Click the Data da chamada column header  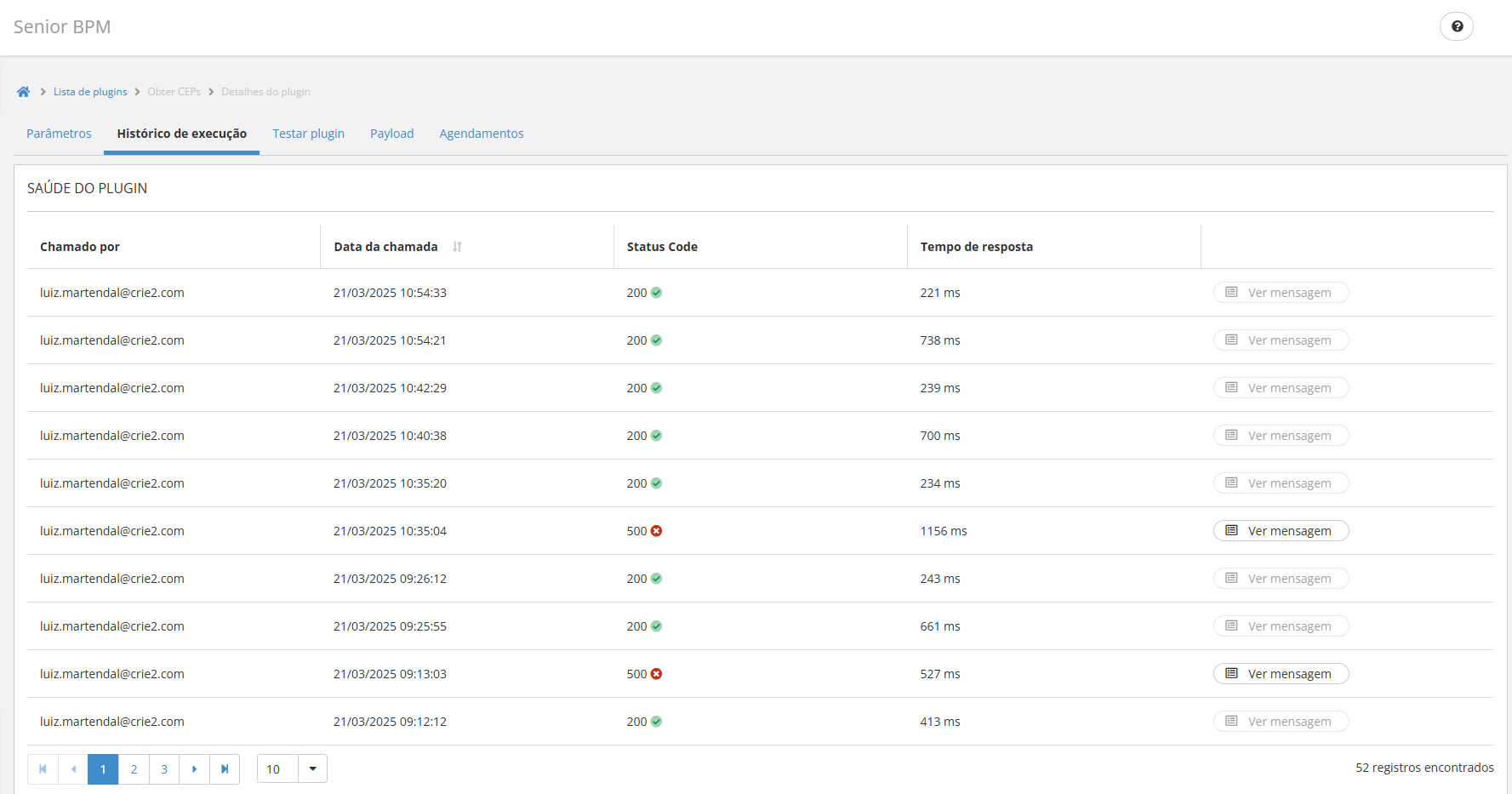tap(385, 247)
